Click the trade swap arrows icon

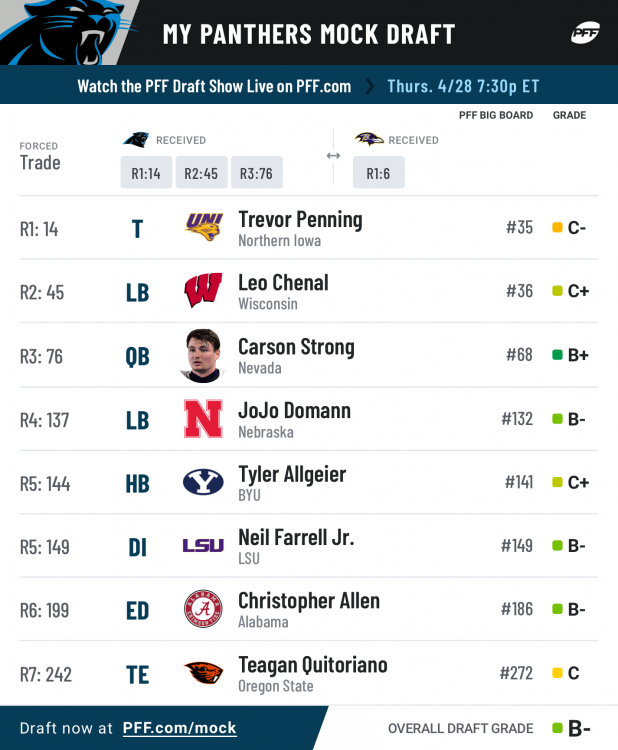[x=333, y=156]
